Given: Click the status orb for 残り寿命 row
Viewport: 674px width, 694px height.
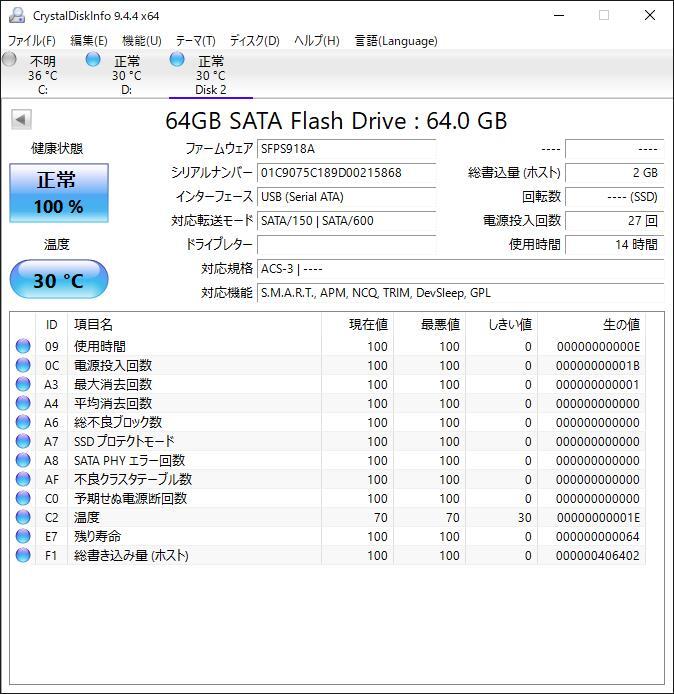Looking at the screenshot, I should (23, 536).
